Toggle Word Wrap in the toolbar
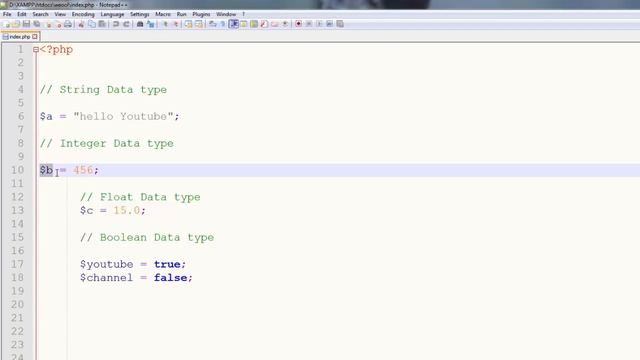640x360 pixels. 213,24
